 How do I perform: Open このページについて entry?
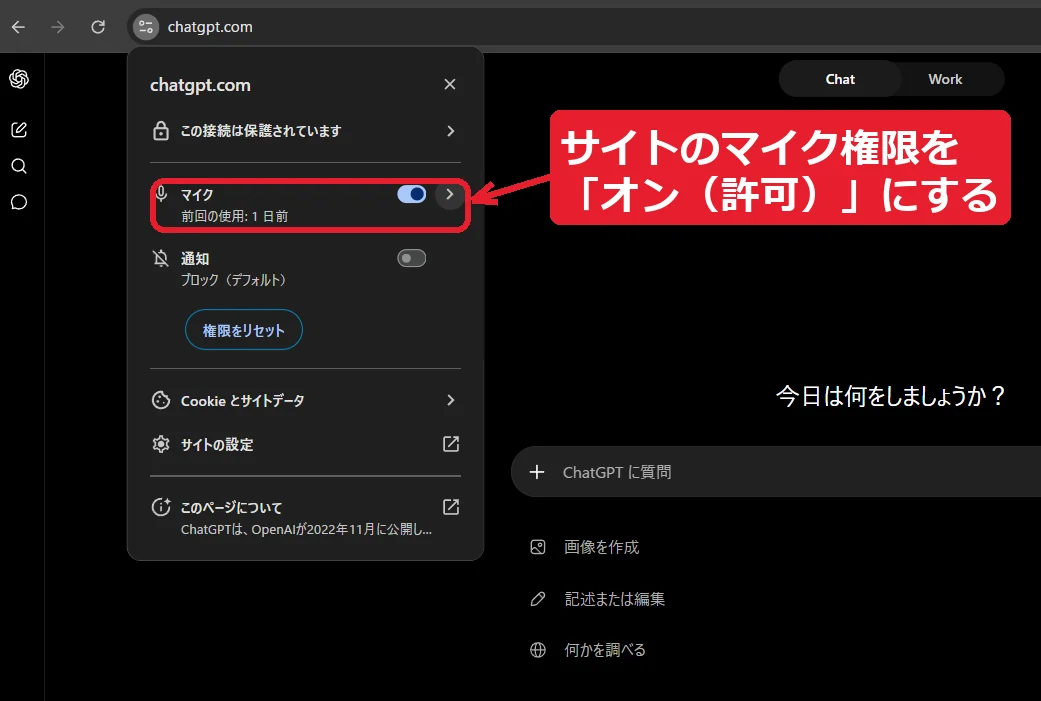[x=305, y=517]
